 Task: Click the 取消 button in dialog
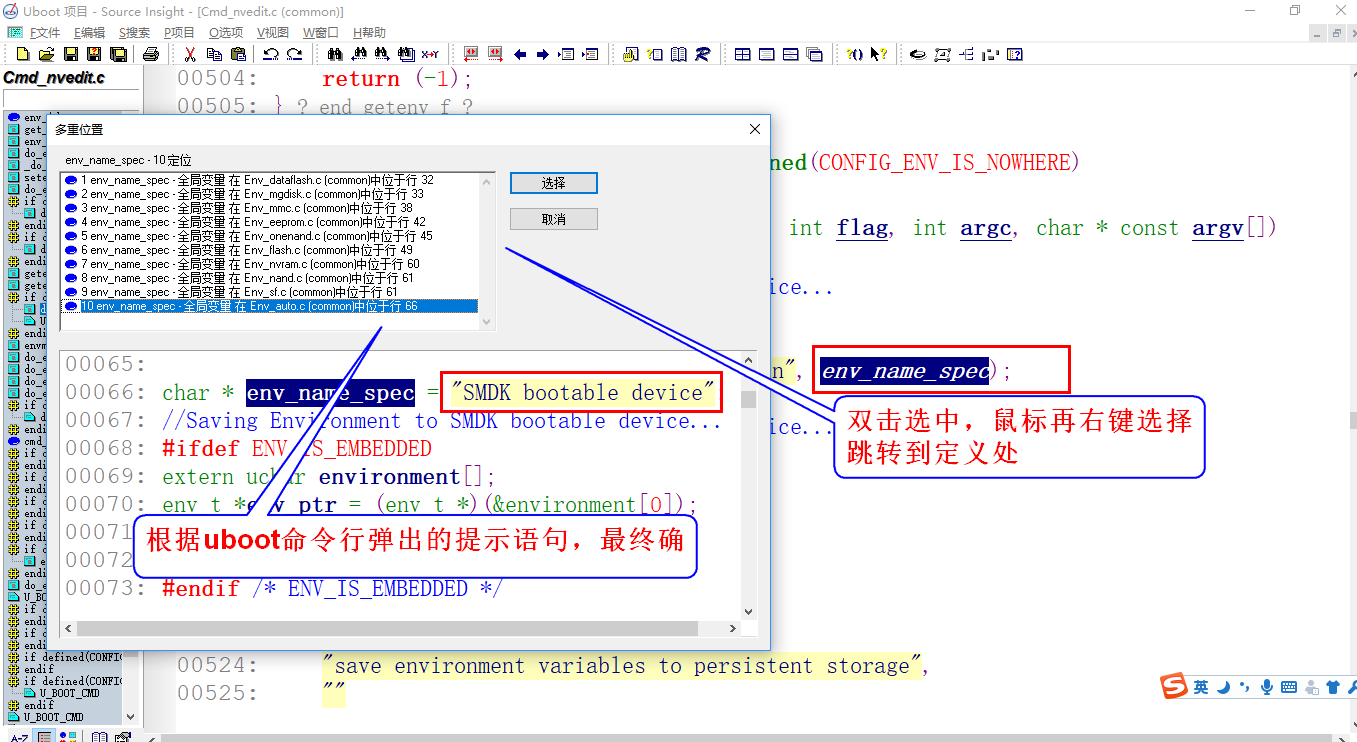554,219
